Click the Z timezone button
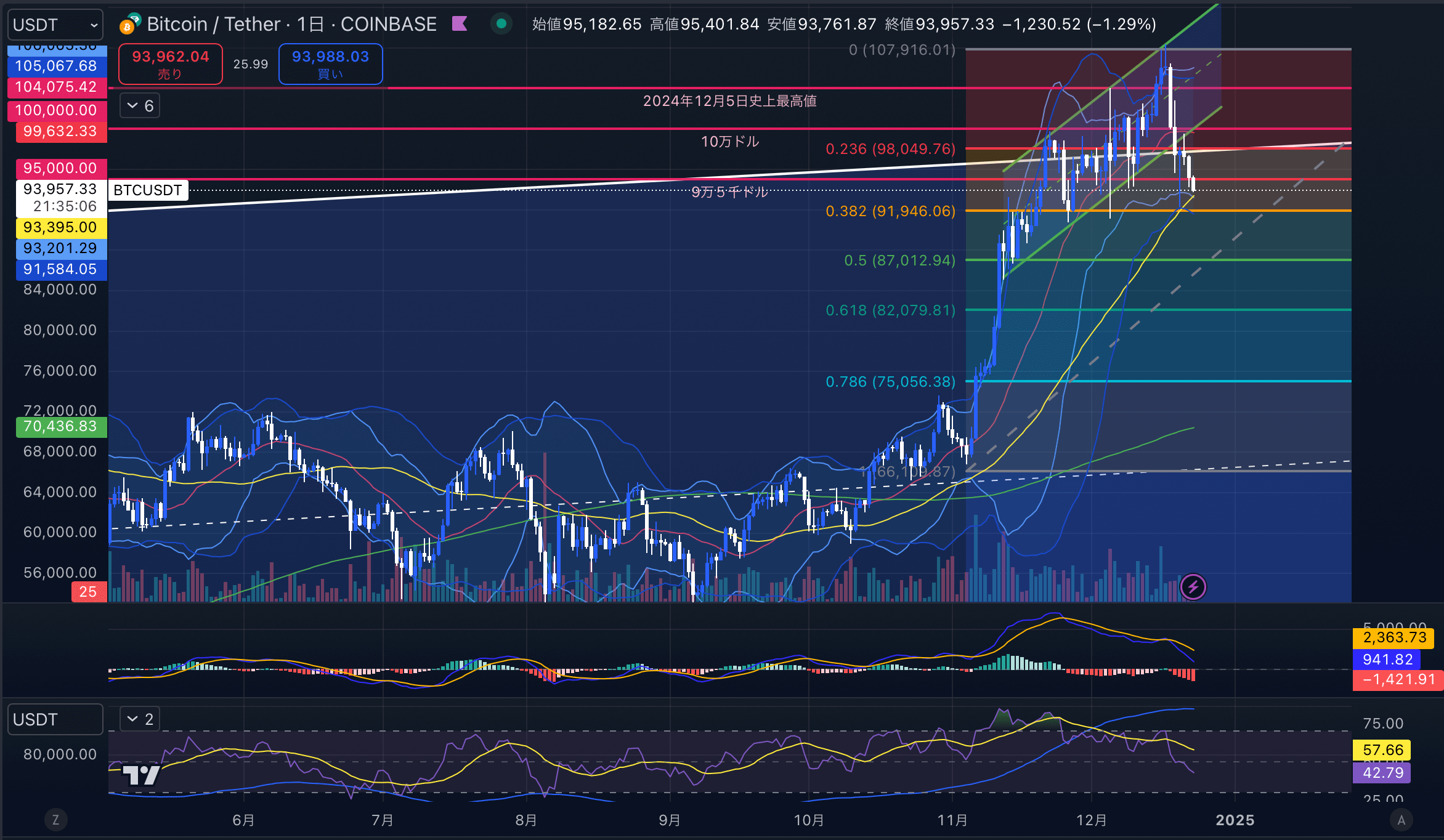Viewport: 1444px width, 840px height. [56, 820]
